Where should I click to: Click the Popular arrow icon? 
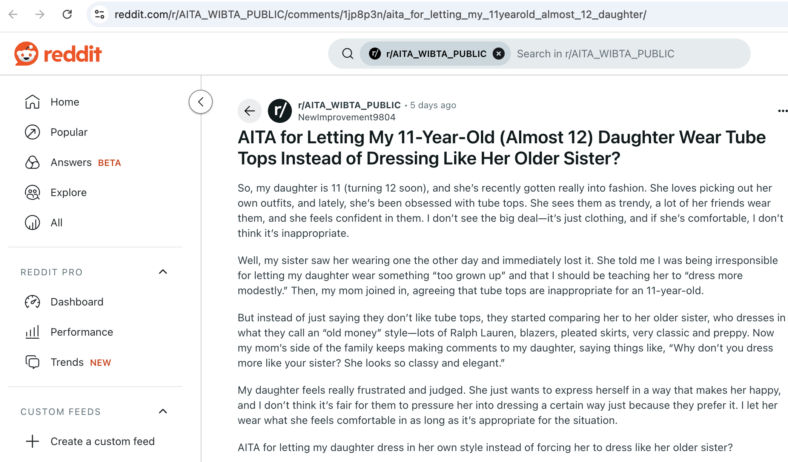tap(32, 132)
